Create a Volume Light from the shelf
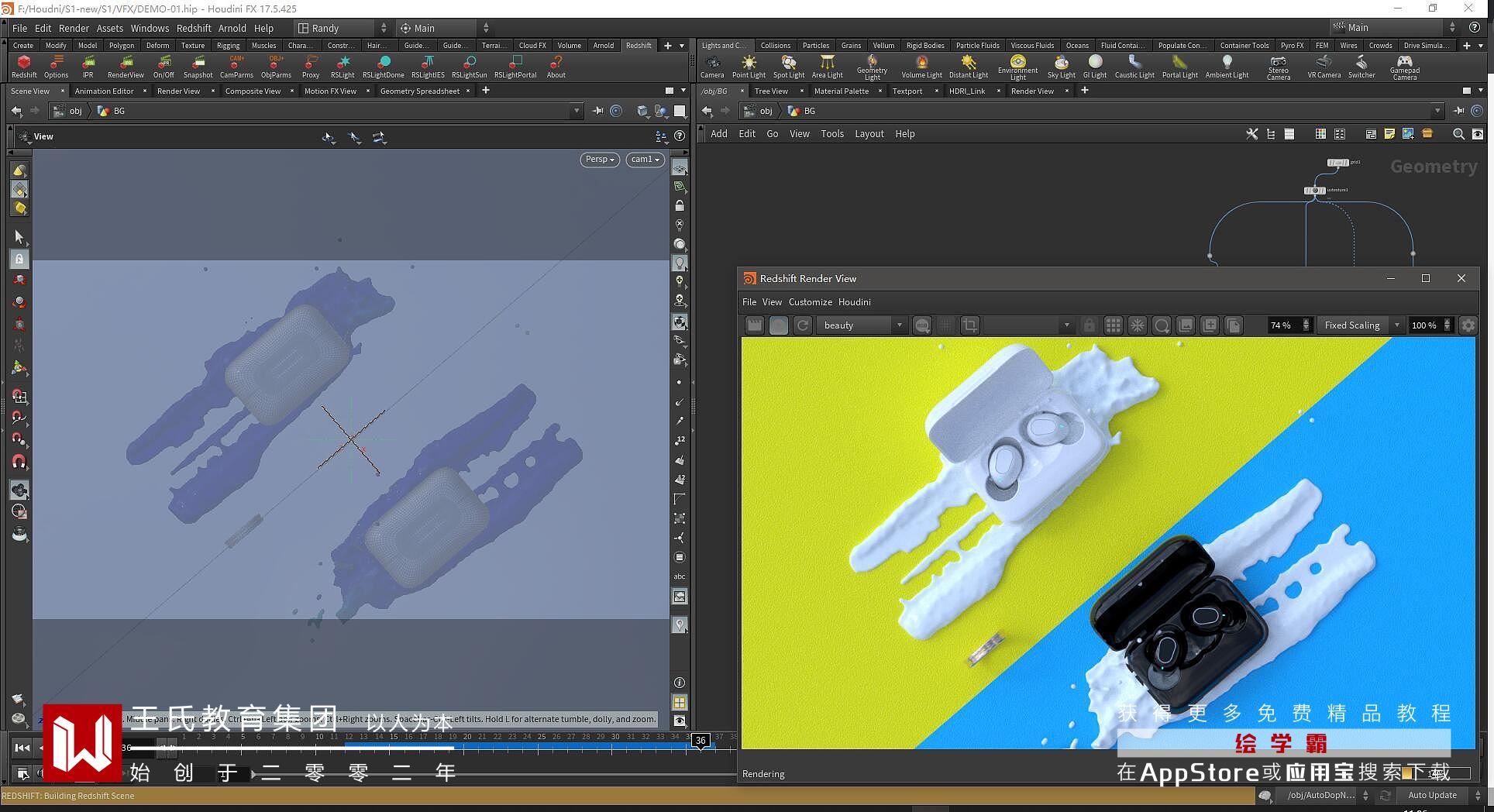 922,67
